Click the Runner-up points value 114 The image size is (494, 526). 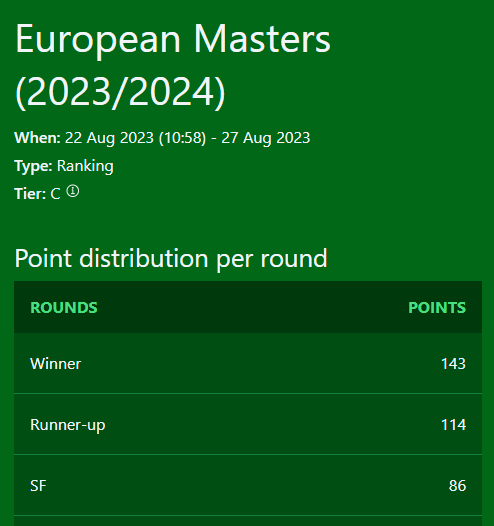(x=453, y=425)
